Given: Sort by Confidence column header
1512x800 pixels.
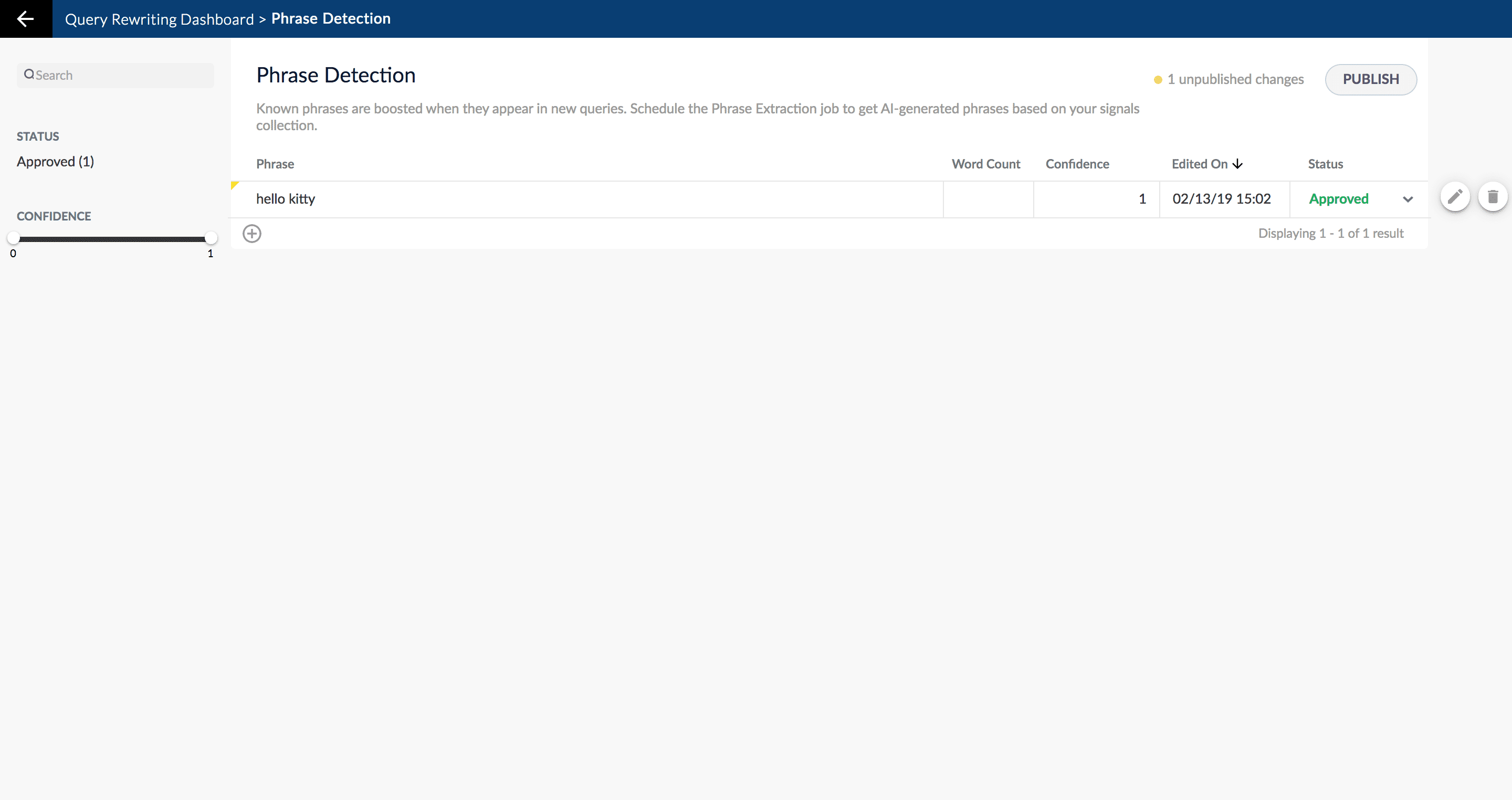Looking at the screenshot, I should pyautogui.click(x=1077, y=164).
